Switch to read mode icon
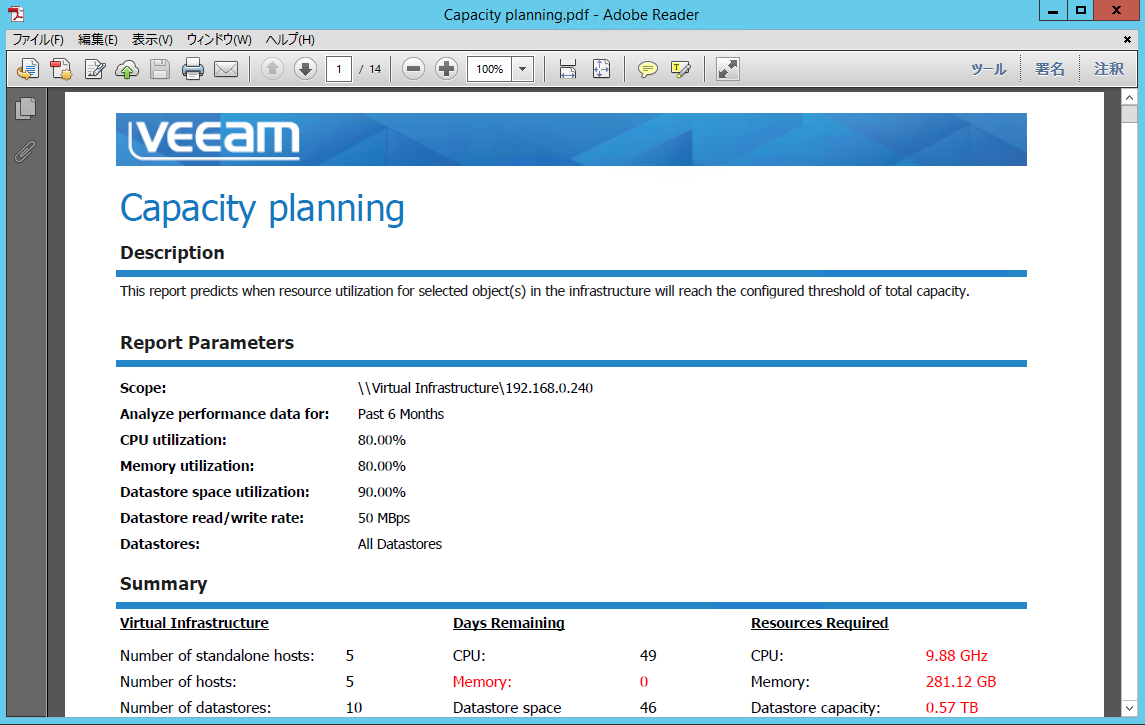 (x=727, y=69)
